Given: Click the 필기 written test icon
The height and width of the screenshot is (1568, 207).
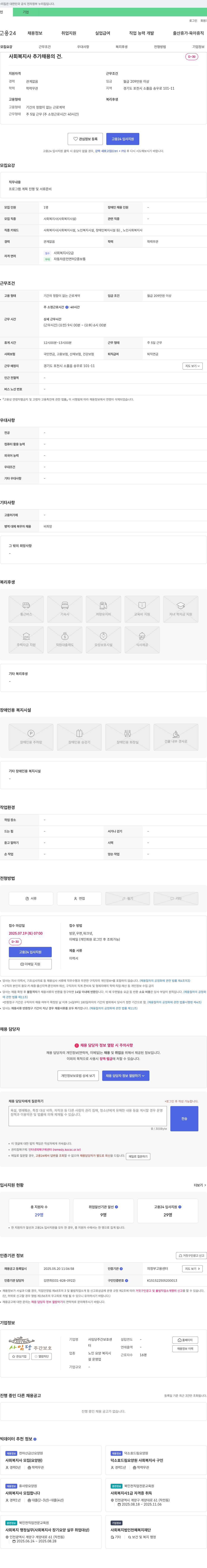Looking at the screenshot, I should click(x=127, y=898).
